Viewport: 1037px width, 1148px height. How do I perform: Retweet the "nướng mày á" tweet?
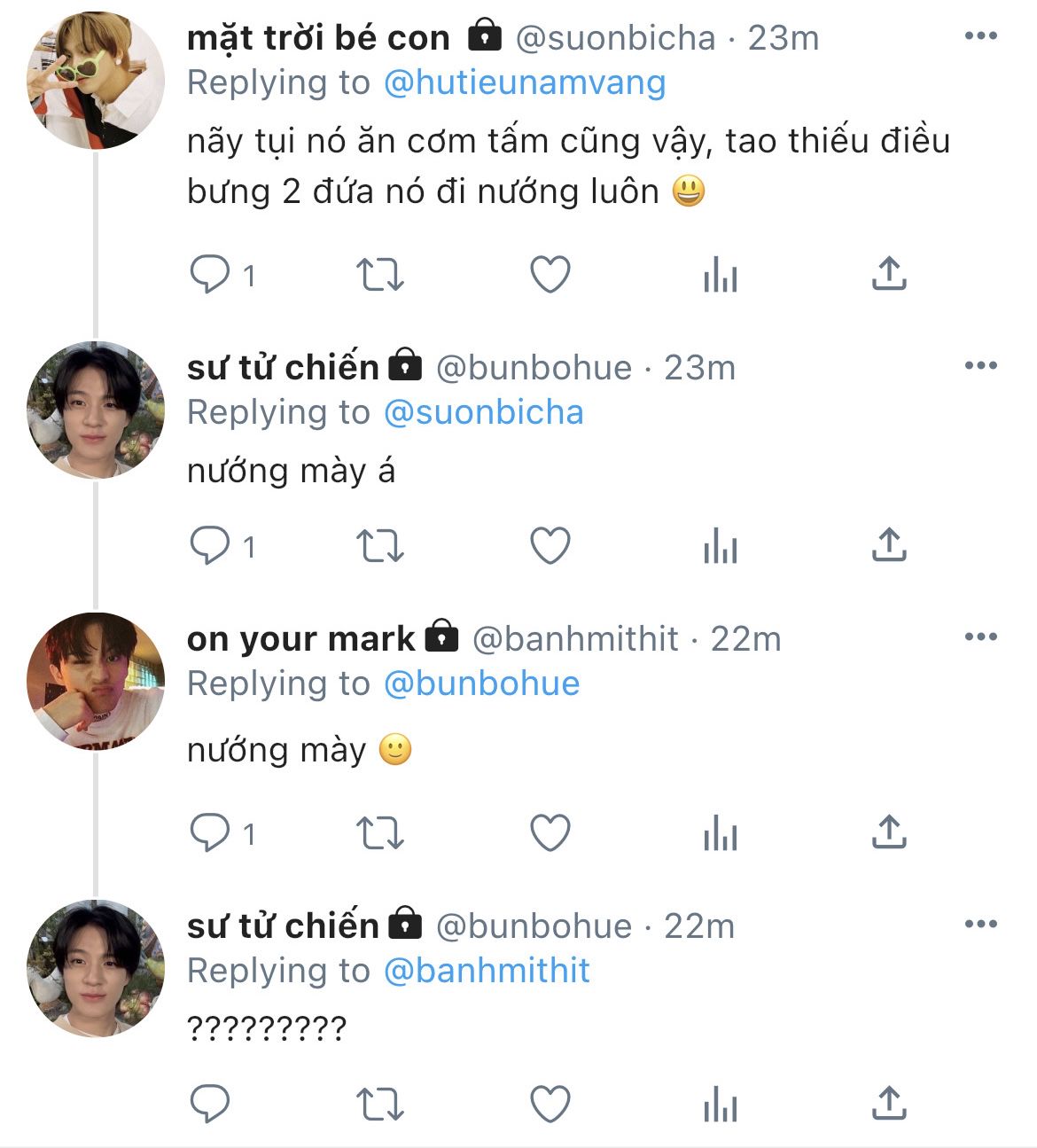379,546
